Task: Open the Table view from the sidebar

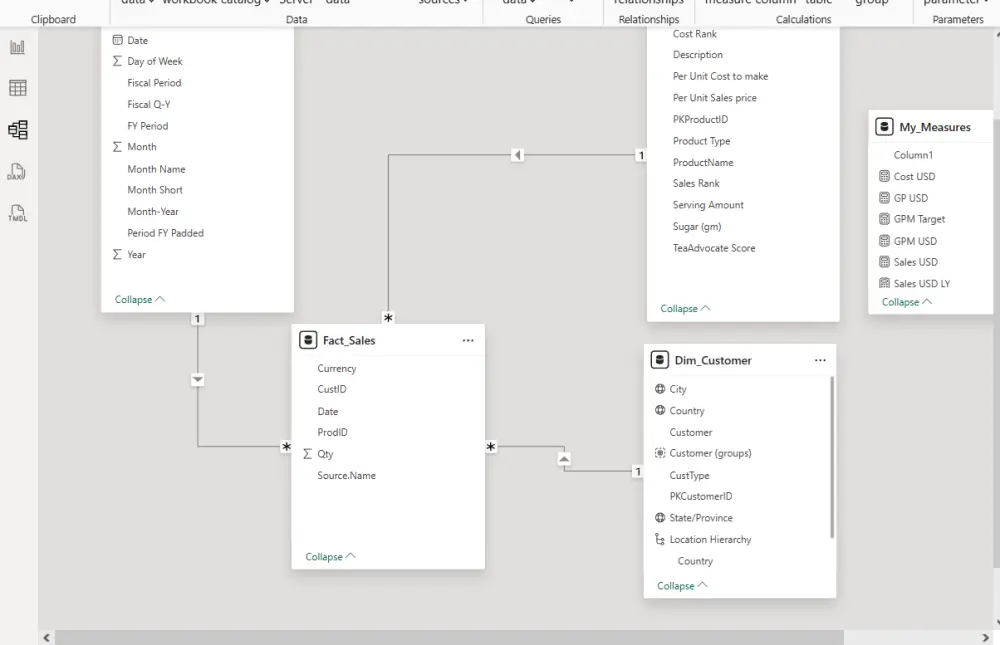Action: [17, 88]
